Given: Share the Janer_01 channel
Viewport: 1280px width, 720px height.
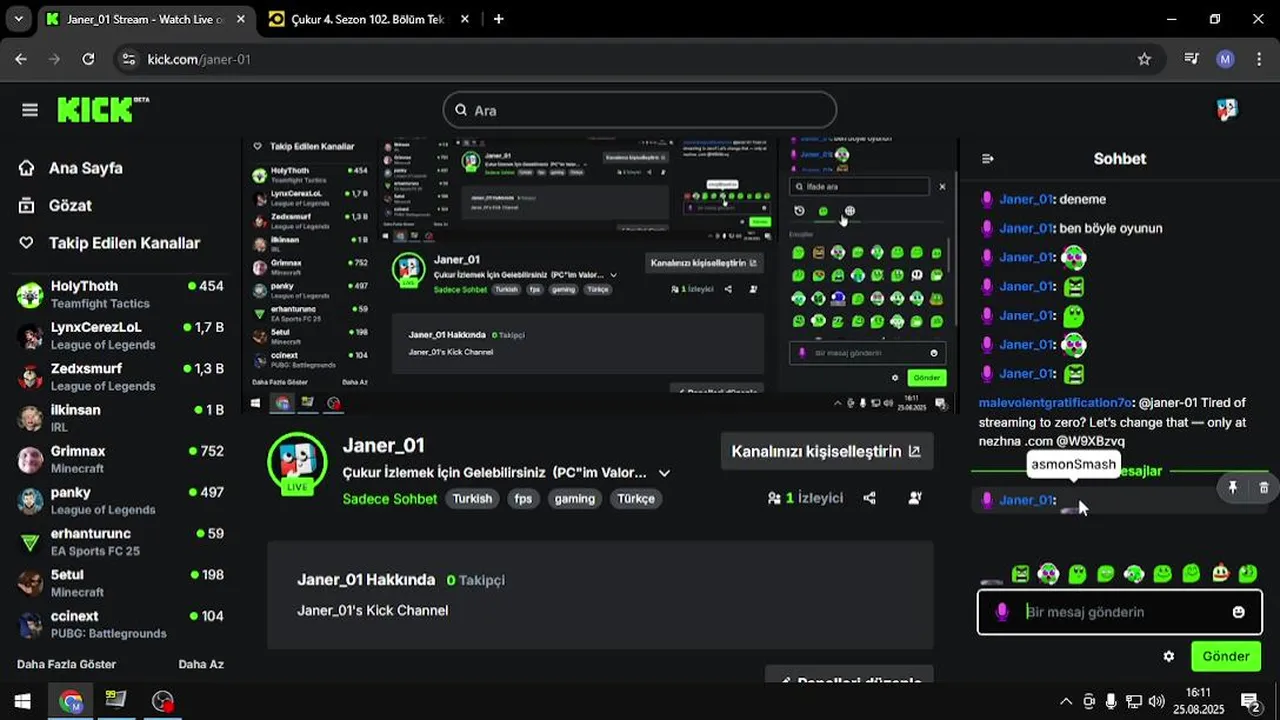Looking at the screenshot, I should (870, 498).
